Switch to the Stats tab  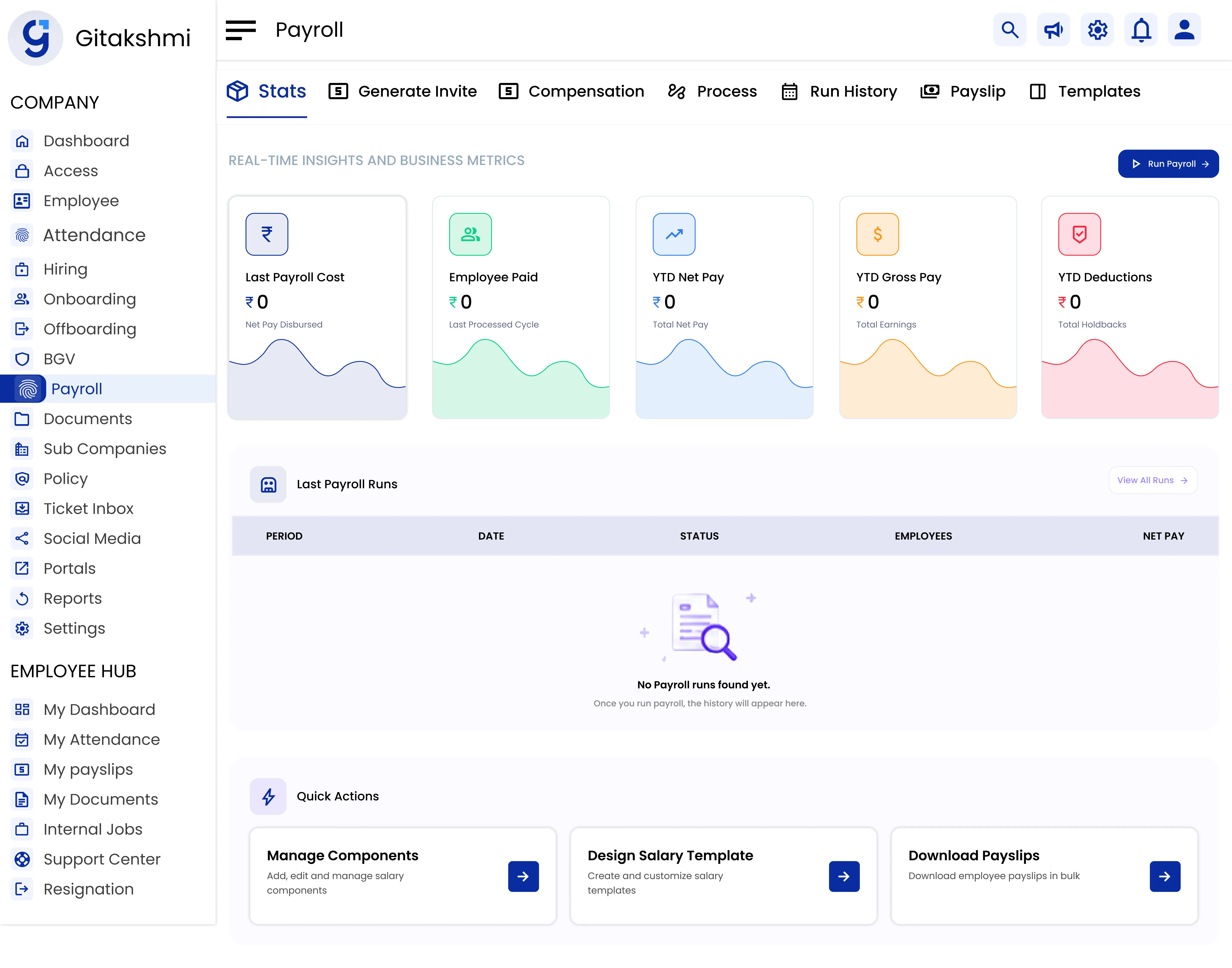[267, 91]
